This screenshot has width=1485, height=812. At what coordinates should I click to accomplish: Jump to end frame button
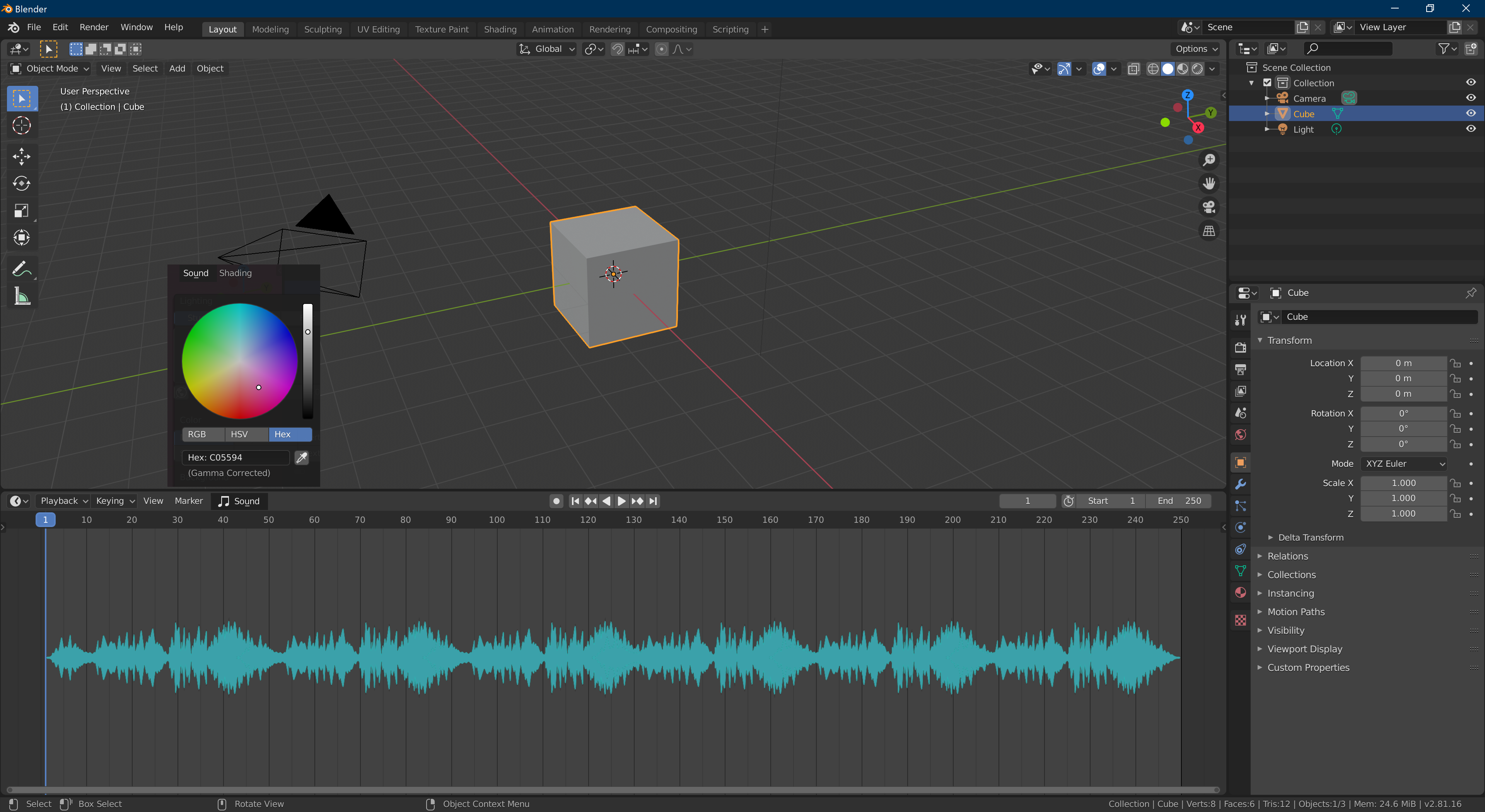[652, 501]
